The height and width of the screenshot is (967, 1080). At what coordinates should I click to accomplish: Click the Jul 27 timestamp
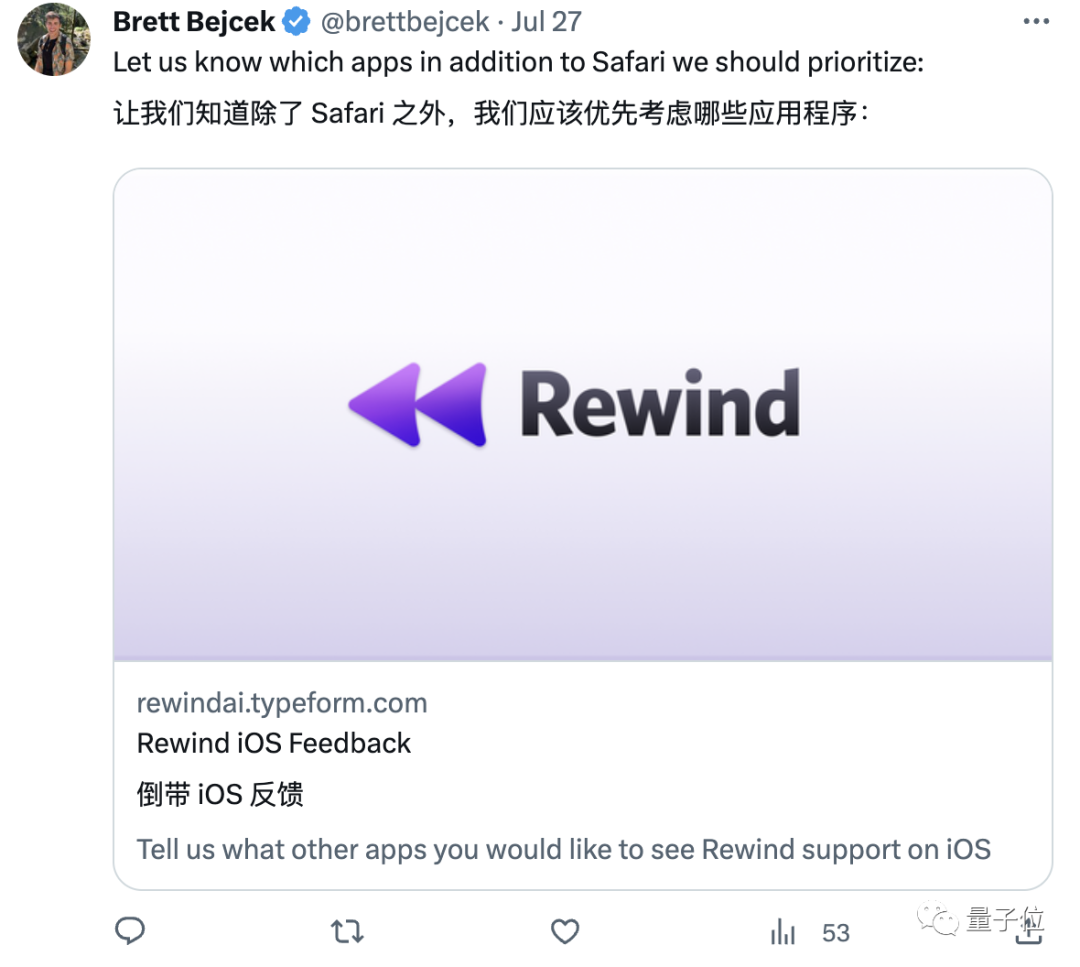(547, 21)
